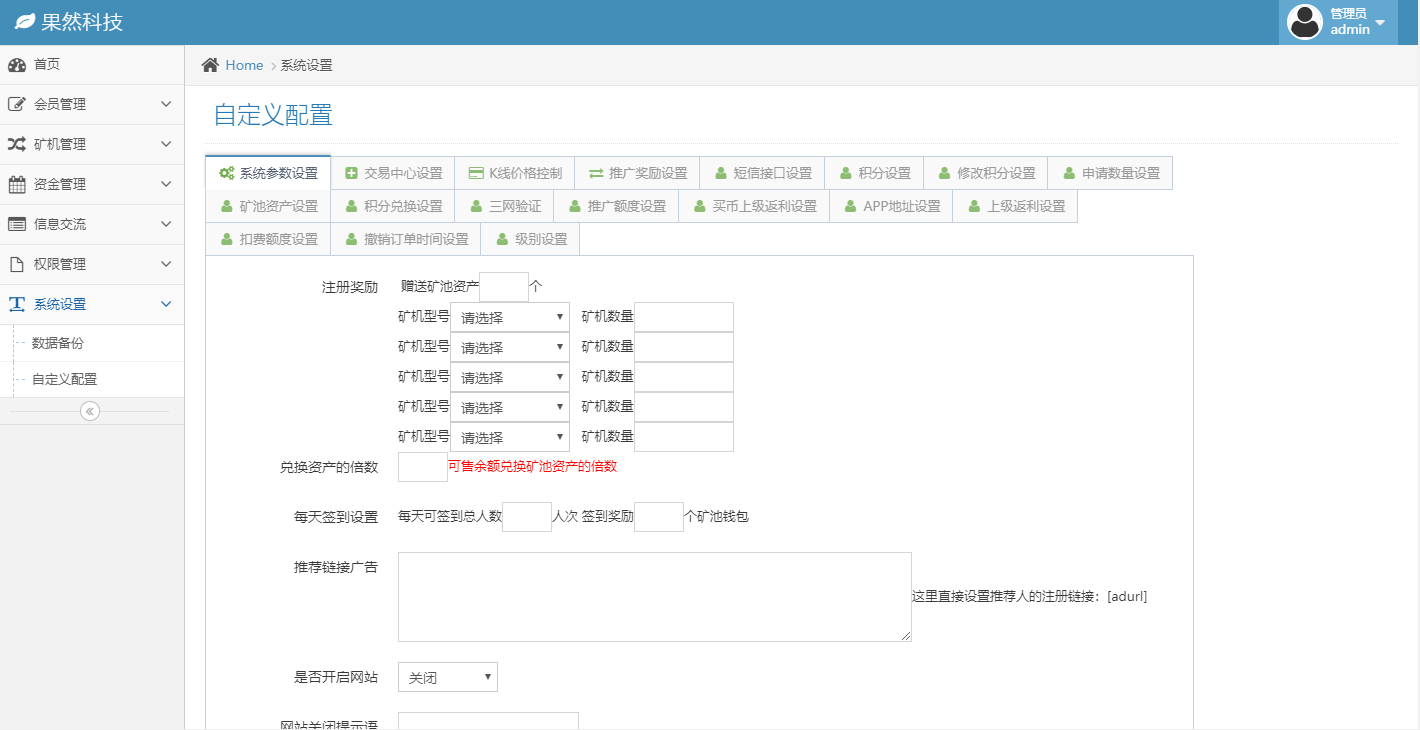This screenshot has height=730, width=1420.
Task: Click the calendar icon beside 资金管理
Action: 17,184
